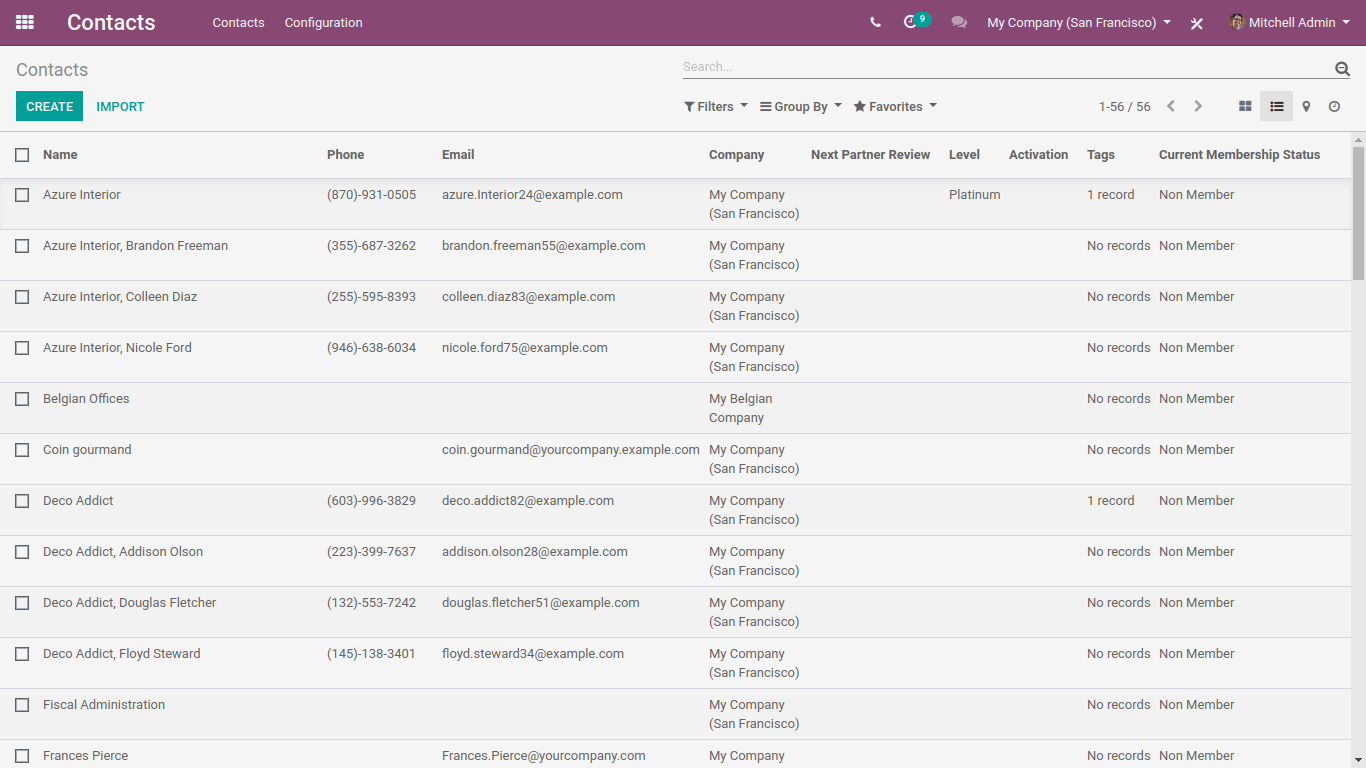Viewport: 1366px width, 768px height.
Task: Open the apps grid menu icon
Action: [x=25, y=22]
